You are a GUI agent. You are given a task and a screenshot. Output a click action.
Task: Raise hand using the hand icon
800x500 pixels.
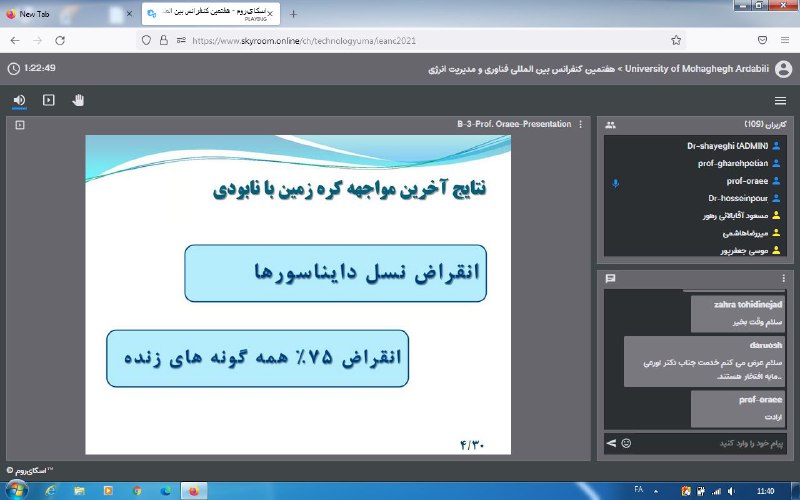78,100
